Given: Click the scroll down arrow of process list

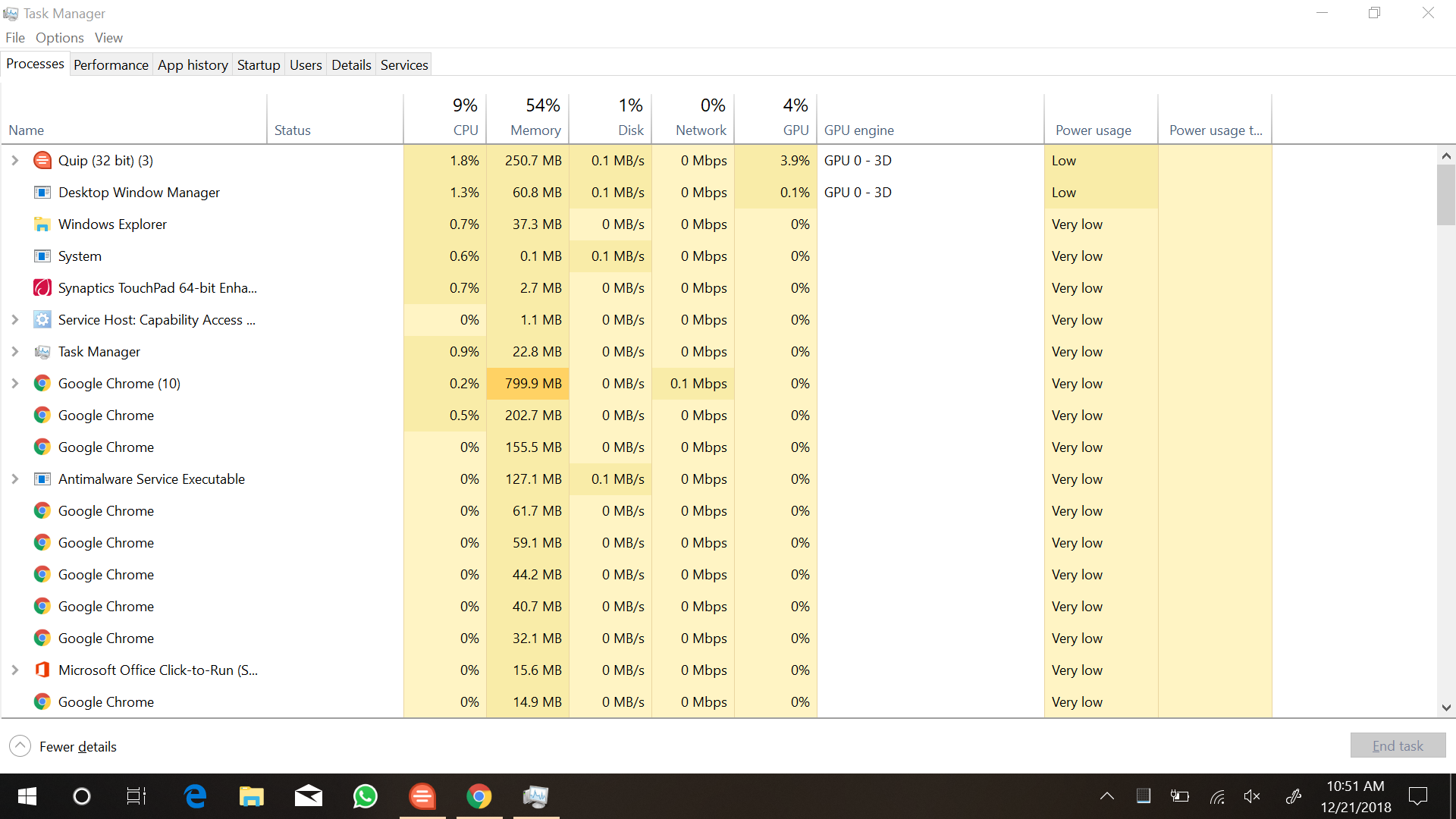Looking at the screenshot, I should pyautogui.click(x=1446, y=708).
